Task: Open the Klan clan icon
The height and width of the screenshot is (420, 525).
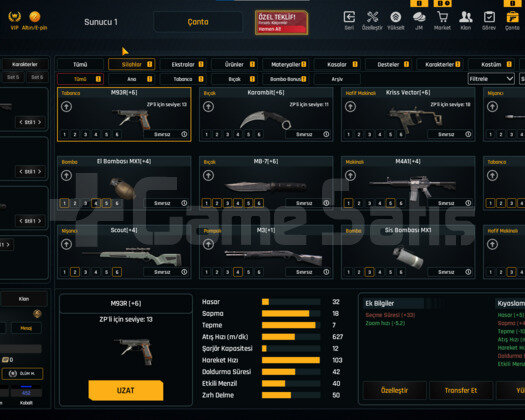Action: coord(466,17)
